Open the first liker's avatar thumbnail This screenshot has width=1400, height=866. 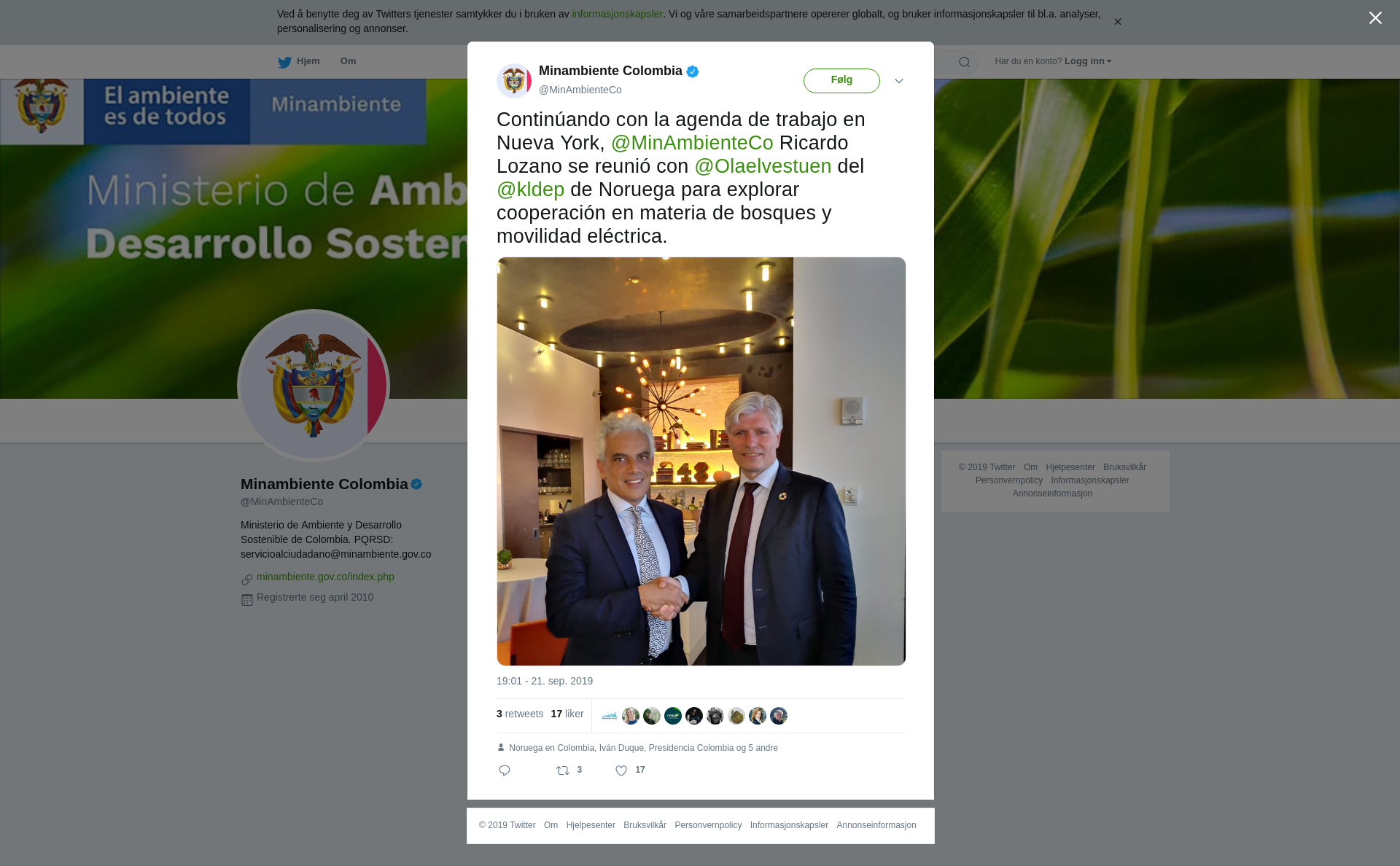pyautogui.click(x=610, y=716)
